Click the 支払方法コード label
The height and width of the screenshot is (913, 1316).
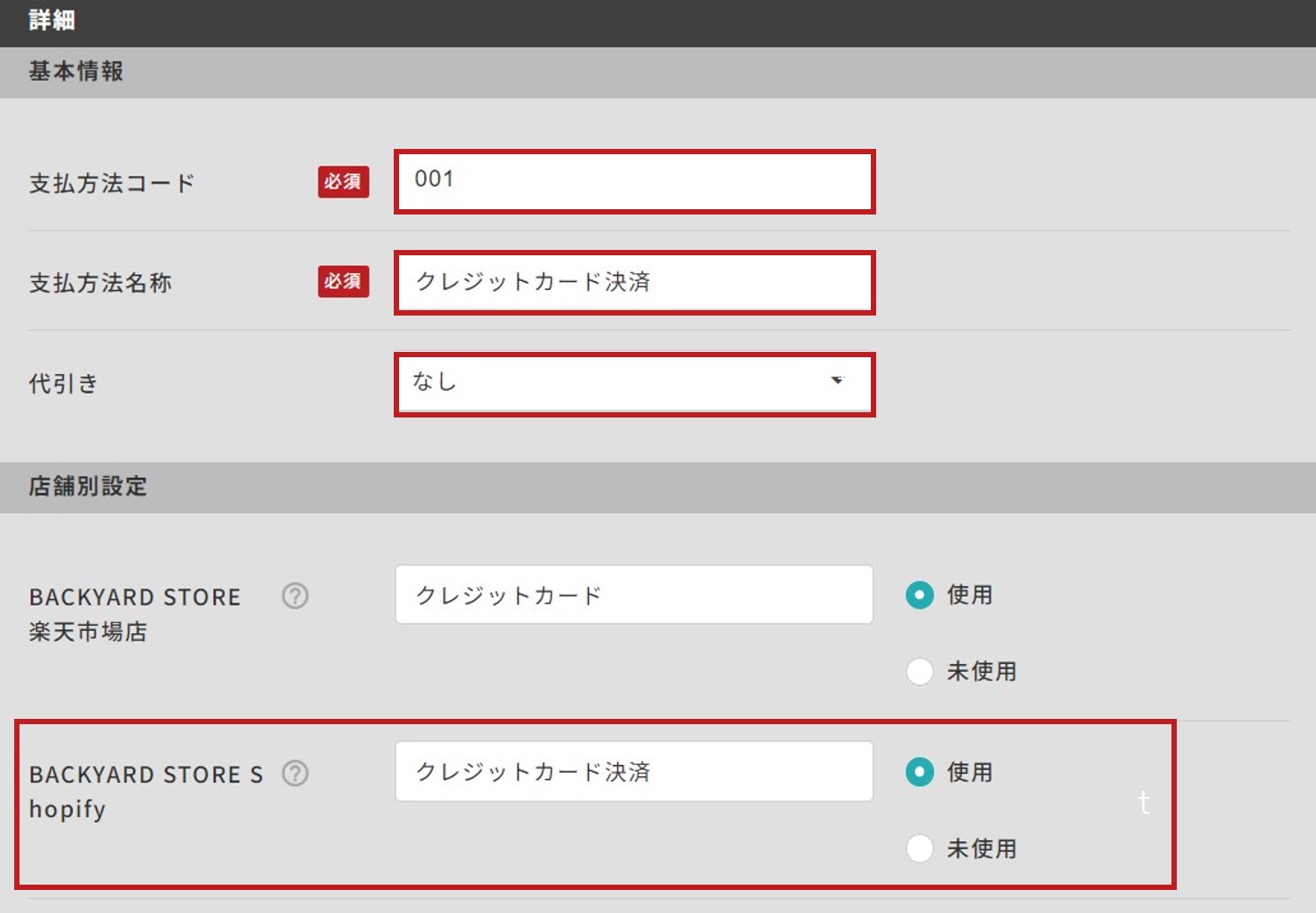coord(112,183)
